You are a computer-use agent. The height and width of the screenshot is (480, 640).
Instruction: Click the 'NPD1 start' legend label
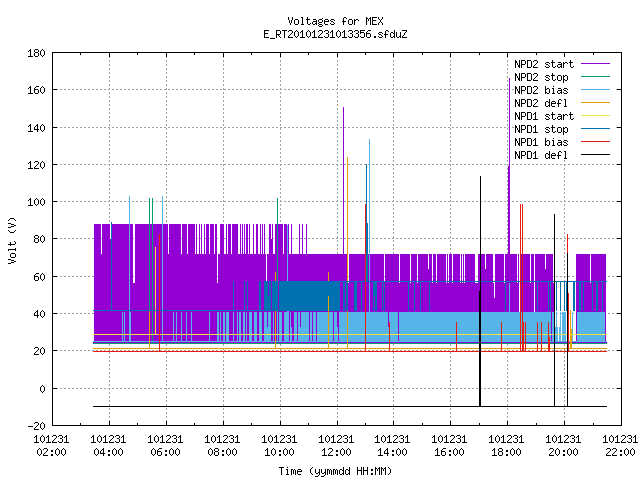(x=544, y=116)
